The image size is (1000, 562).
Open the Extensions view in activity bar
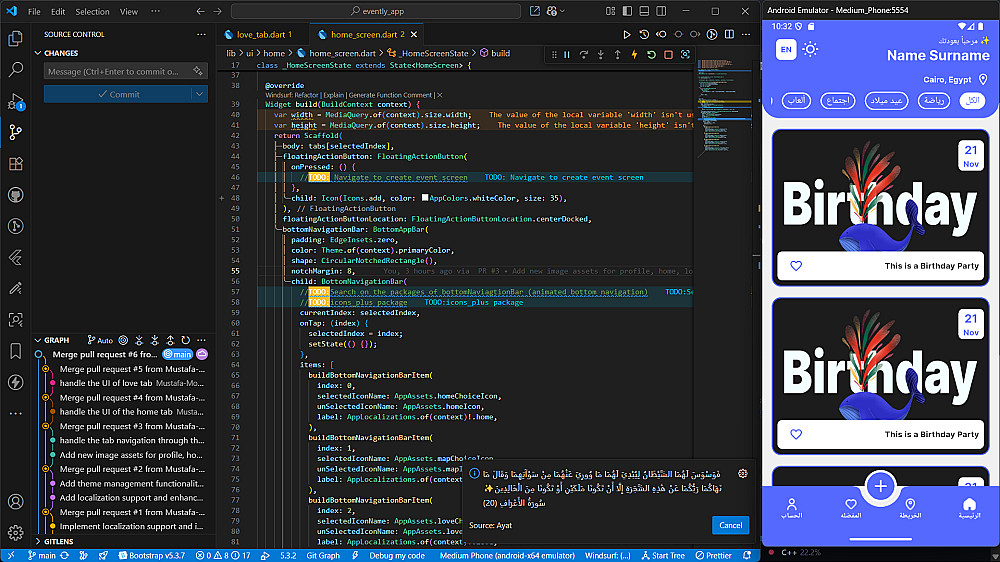coord(15,163)
